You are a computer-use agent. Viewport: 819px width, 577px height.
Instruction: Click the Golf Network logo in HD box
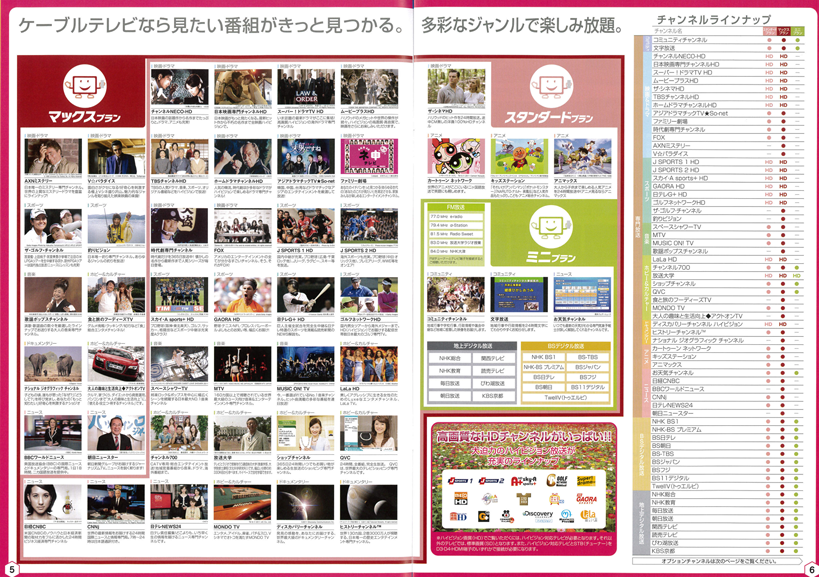tap(557, 480)
